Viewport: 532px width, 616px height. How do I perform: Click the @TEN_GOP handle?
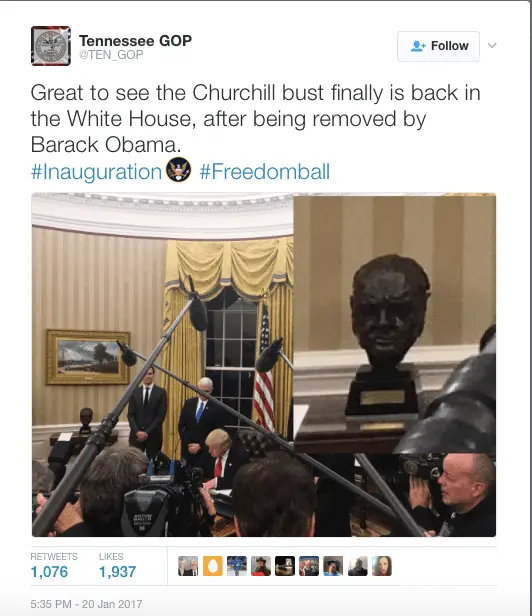click(x=111, y=55)
